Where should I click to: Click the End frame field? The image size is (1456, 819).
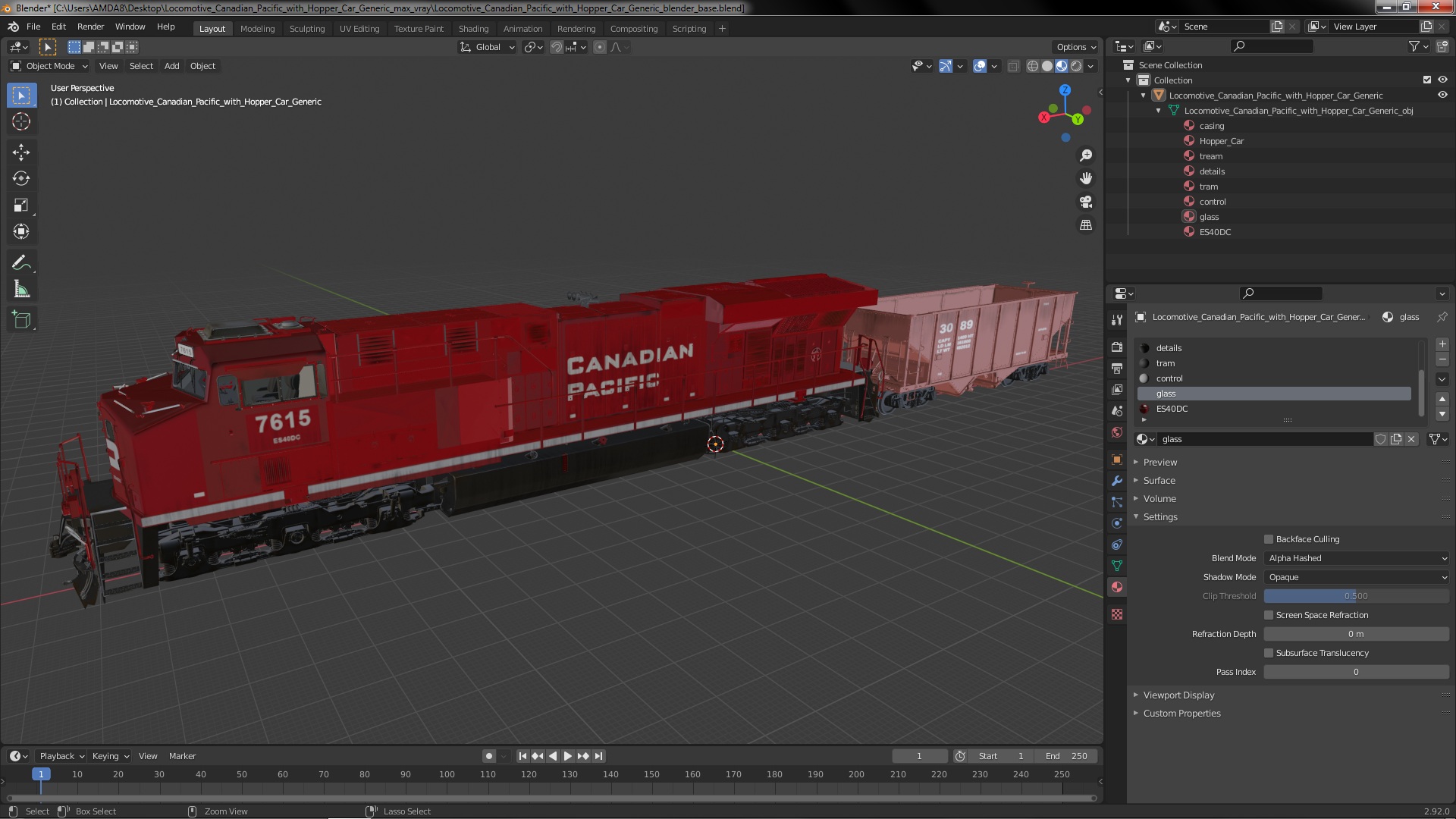(x=1067, y=756)
